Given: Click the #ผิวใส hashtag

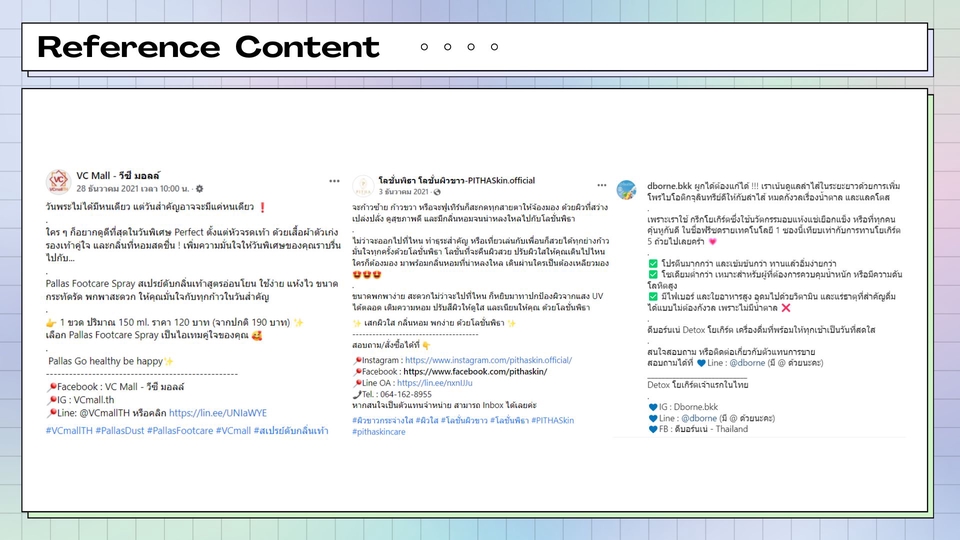Looking at the screenshot, I should point(427,421).
